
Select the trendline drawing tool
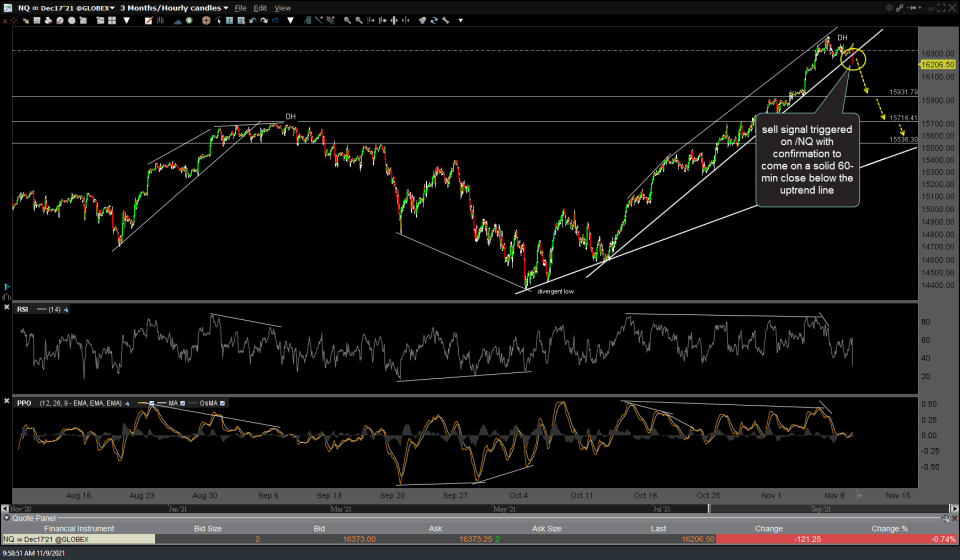[x=319, y=21]
